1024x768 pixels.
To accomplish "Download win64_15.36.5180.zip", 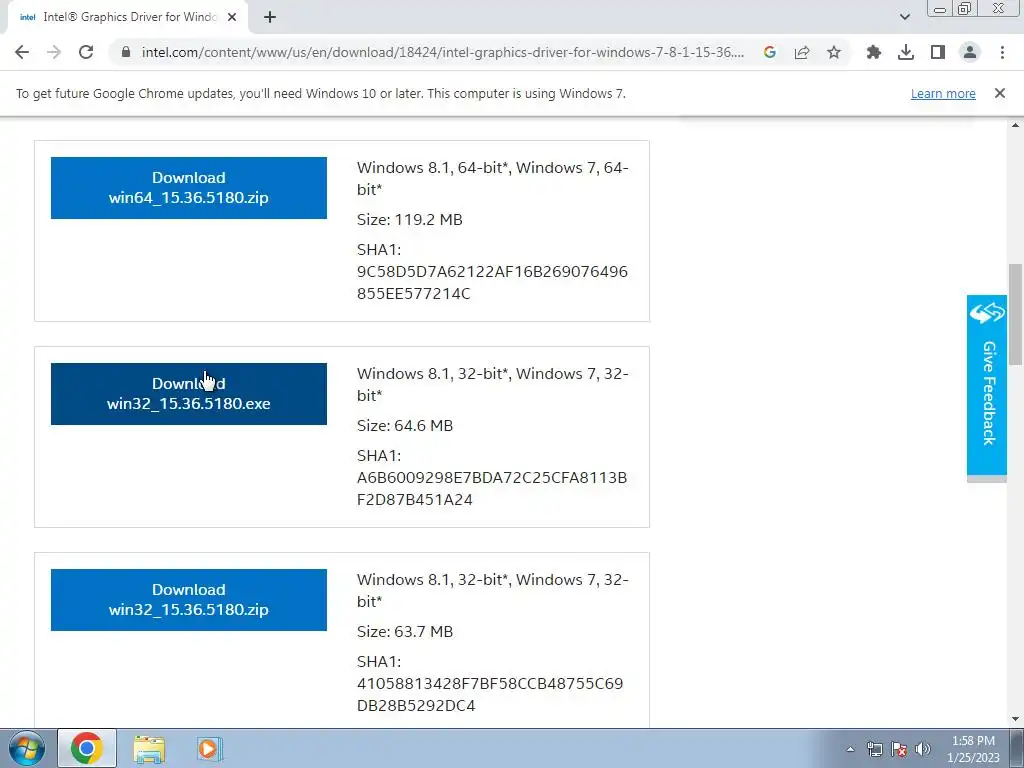I will [189, 187].
